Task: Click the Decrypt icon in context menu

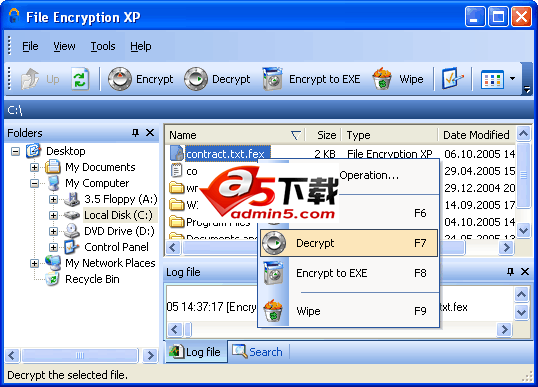Action: pos(274,243)
